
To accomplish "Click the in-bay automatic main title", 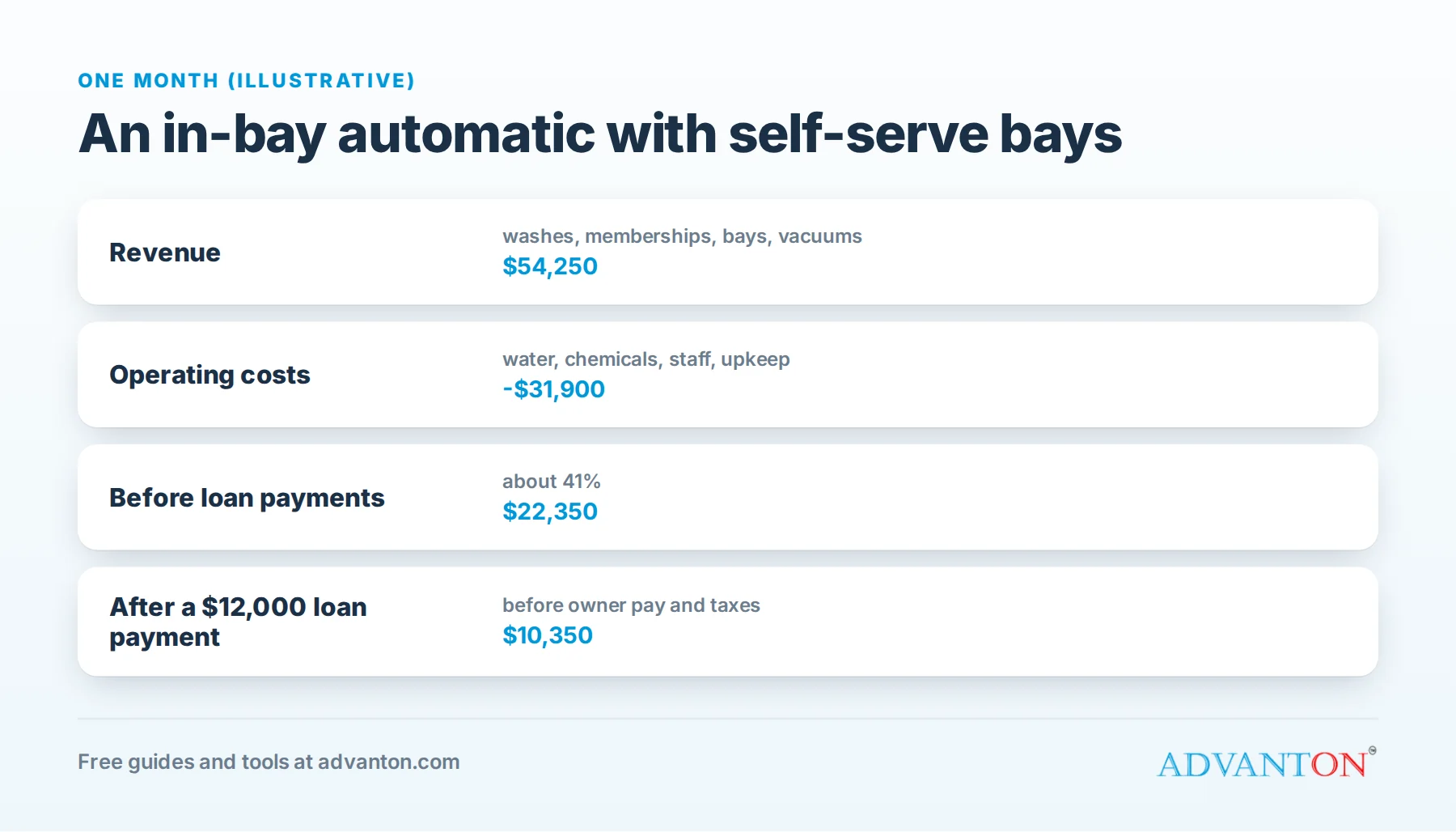I will (x=599, y=134).
